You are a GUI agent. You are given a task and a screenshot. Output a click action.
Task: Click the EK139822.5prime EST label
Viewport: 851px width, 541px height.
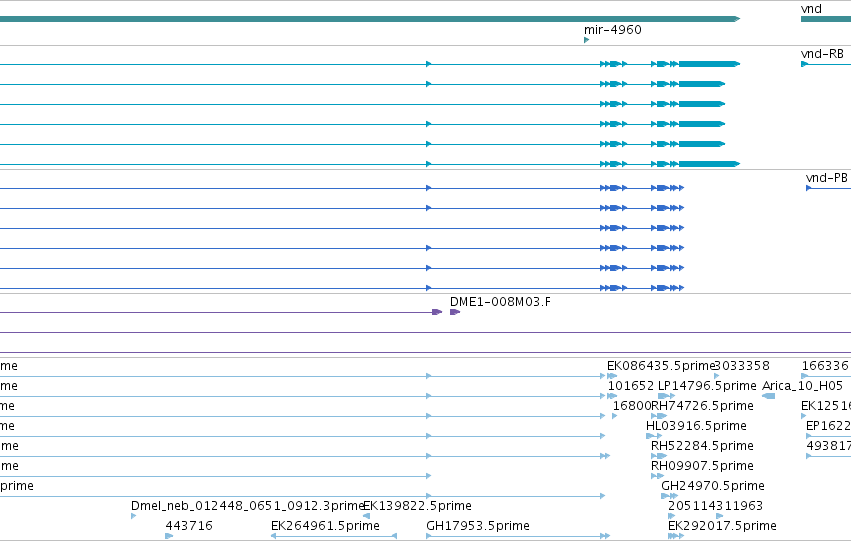pos(417,506)
